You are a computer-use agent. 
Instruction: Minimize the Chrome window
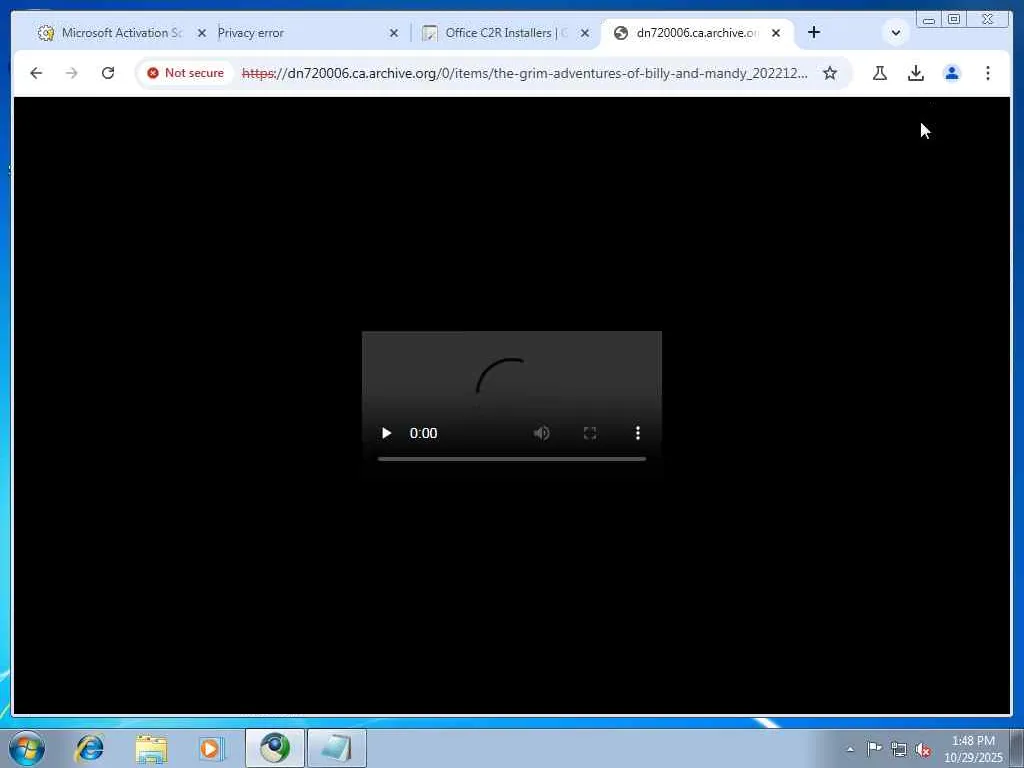929,20
